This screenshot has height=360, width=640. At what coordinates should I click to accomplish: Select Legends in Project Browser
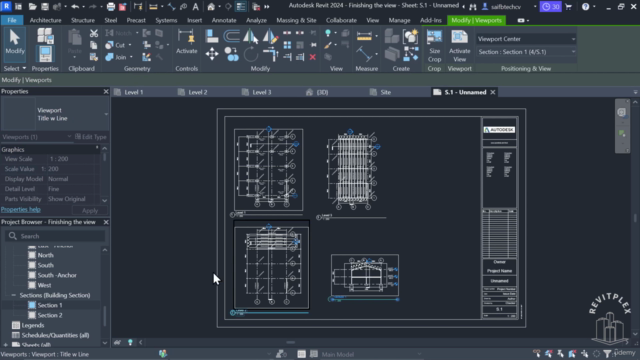coord(32,325)
